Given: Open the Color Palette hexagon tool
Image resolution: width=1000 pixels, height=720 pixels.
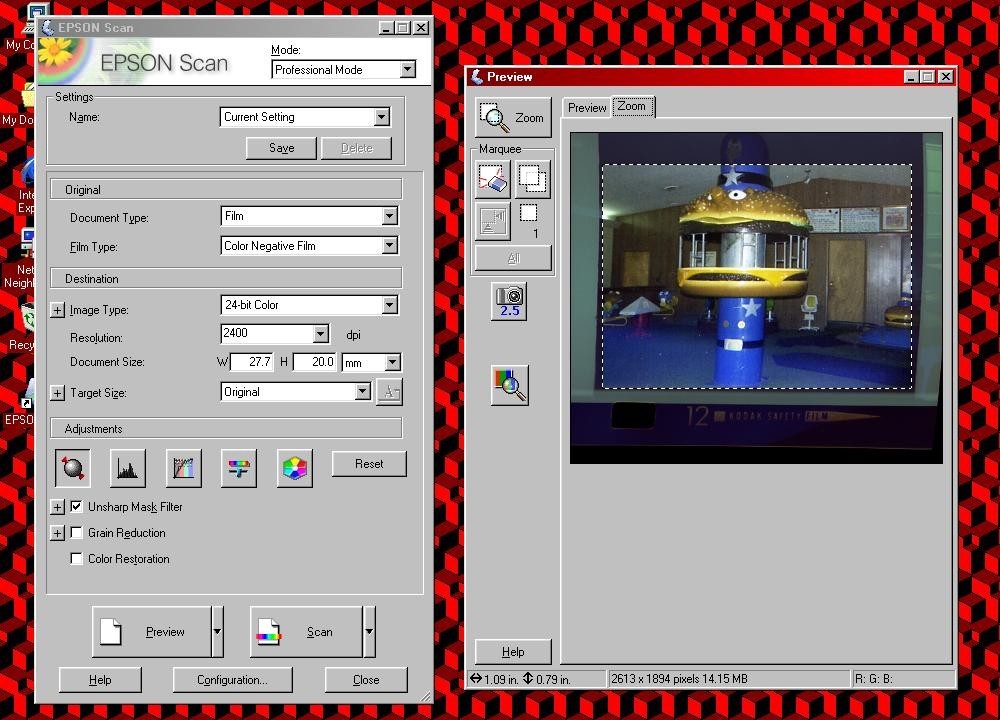Looking at the screenshot, I should pos(295,467).
